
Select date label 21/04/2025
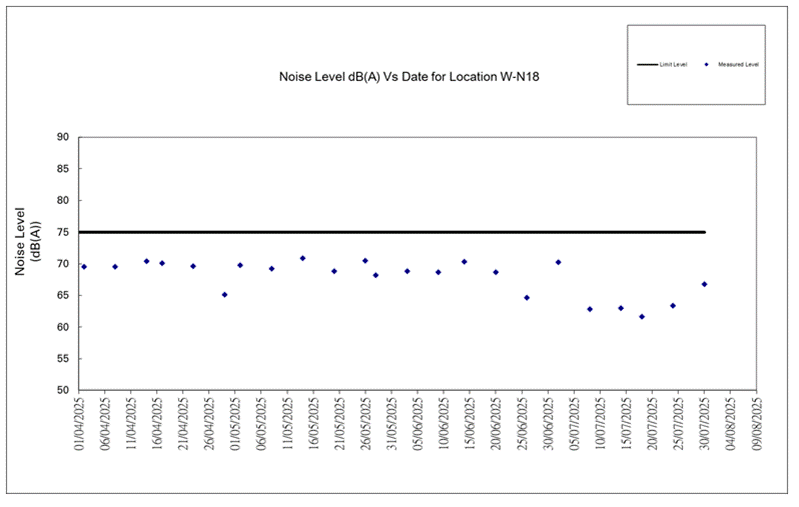pos(183,424)
